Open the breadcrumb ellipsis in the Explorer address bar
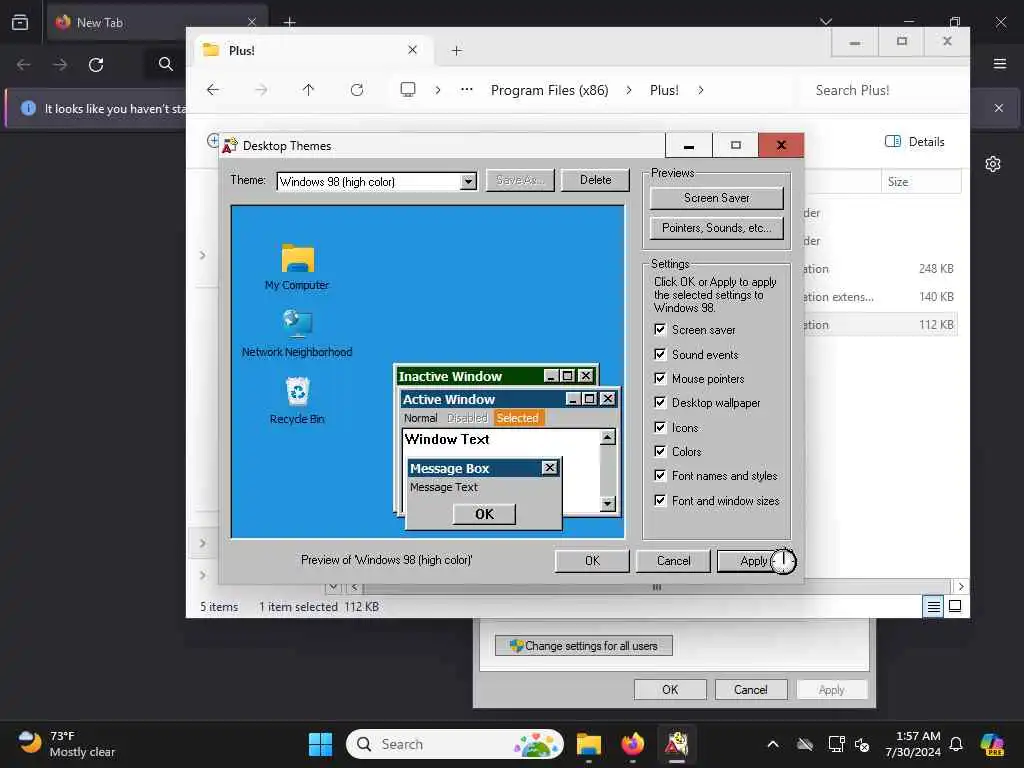 coord(466,90)
